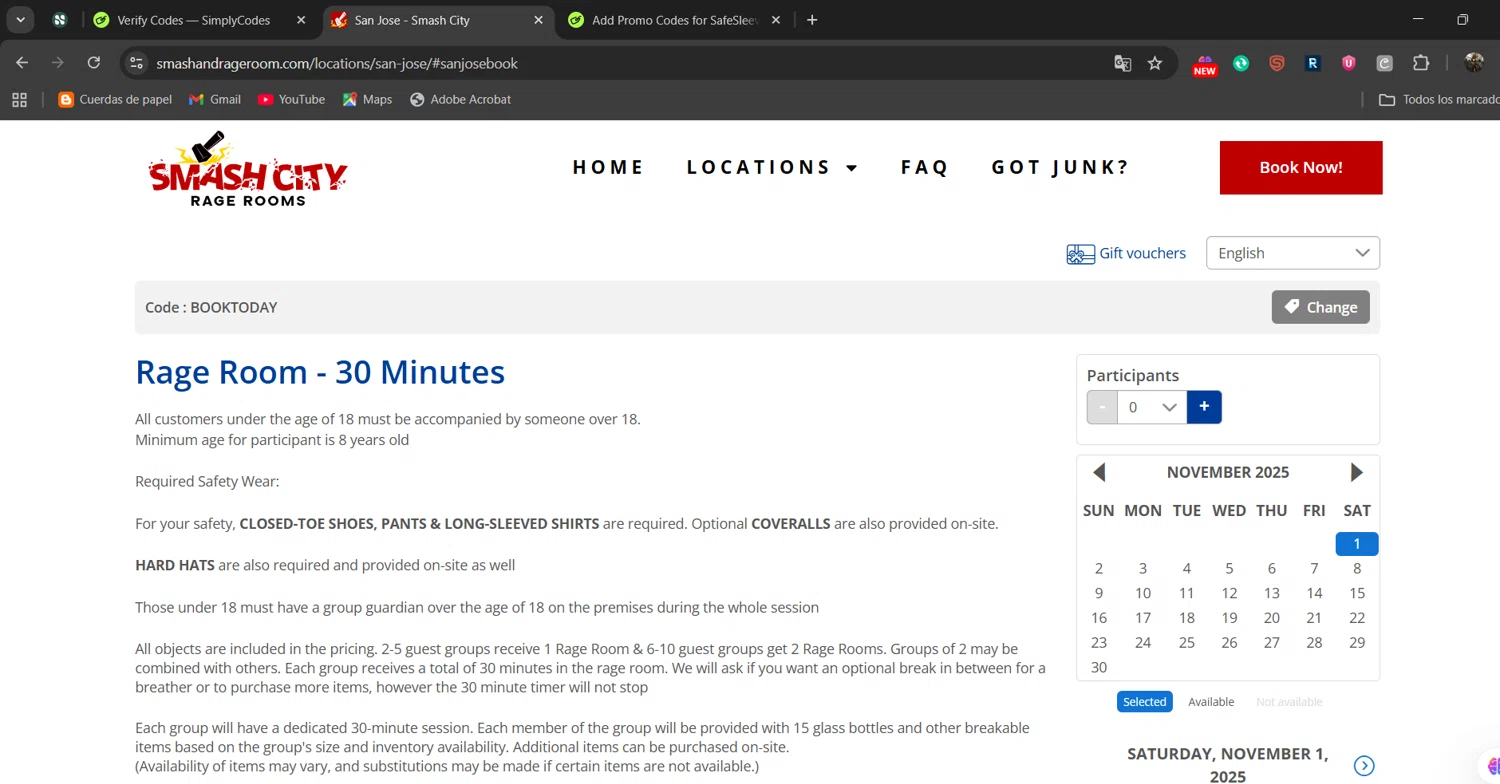Open the extension with the NEW badge
Screen dimensions: 1500x784
pyautogui.click(x=1205, y=64)
